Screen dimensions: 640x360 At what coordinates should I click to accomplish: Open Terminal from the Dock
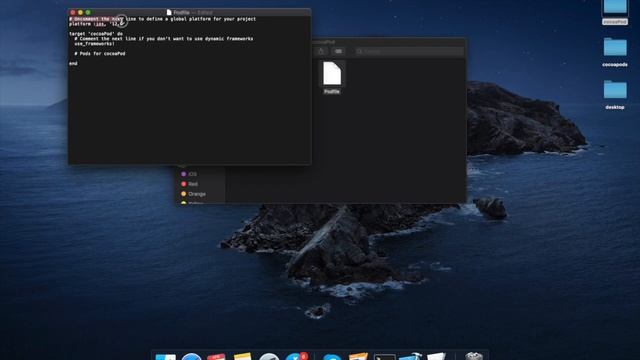tap(384, 357)
